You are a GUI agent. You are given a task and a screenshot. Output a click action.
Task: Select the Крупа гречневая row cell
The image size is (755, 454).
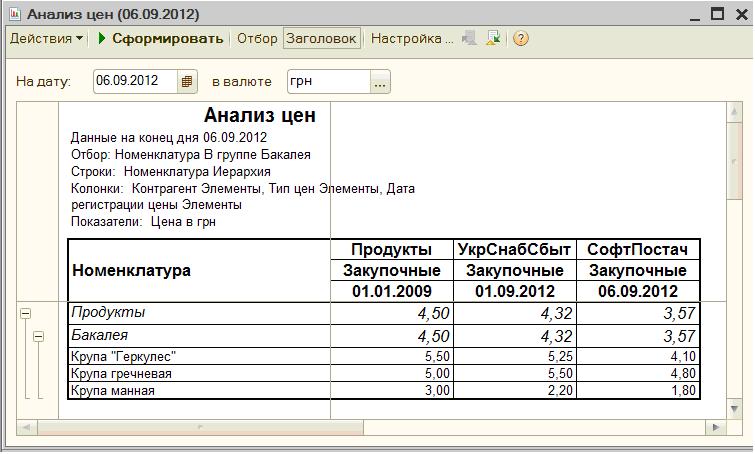click(198, 373)
